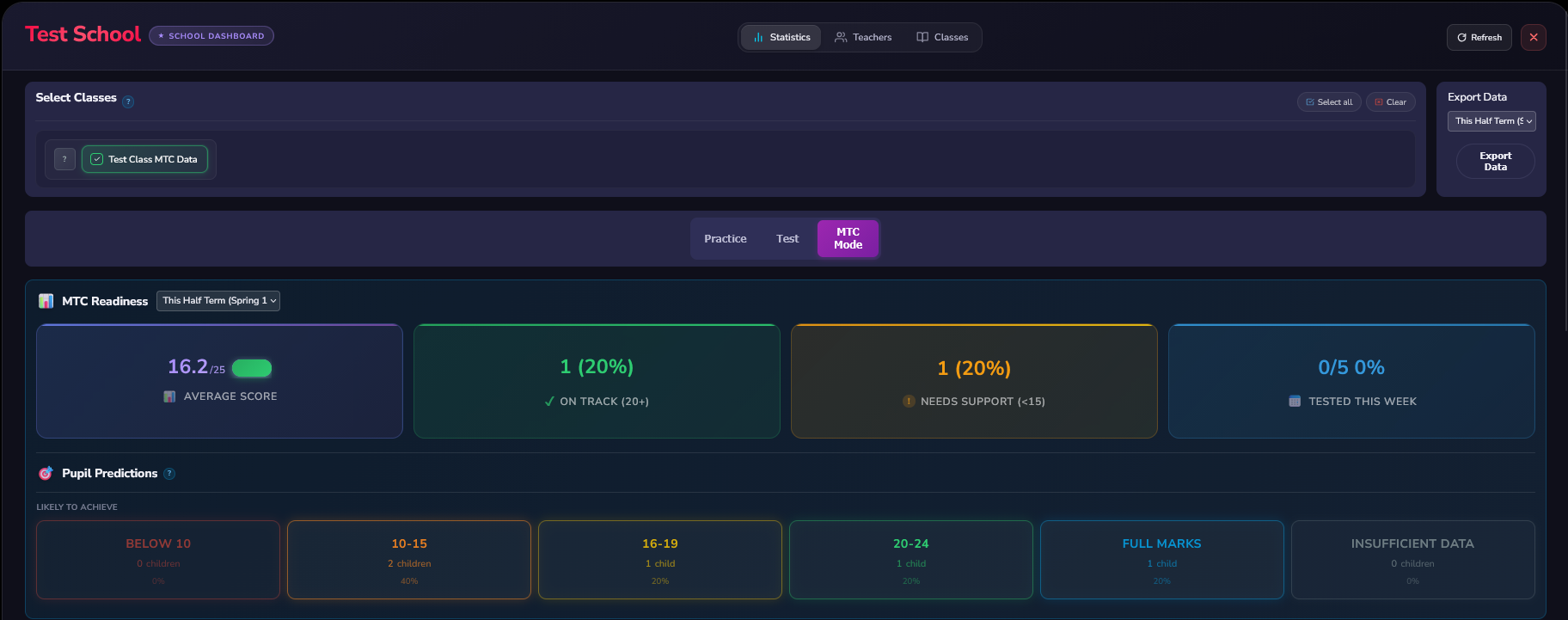Click the Export Data button
This screenshot has width=1568, height=620.
coord(1496,162)
